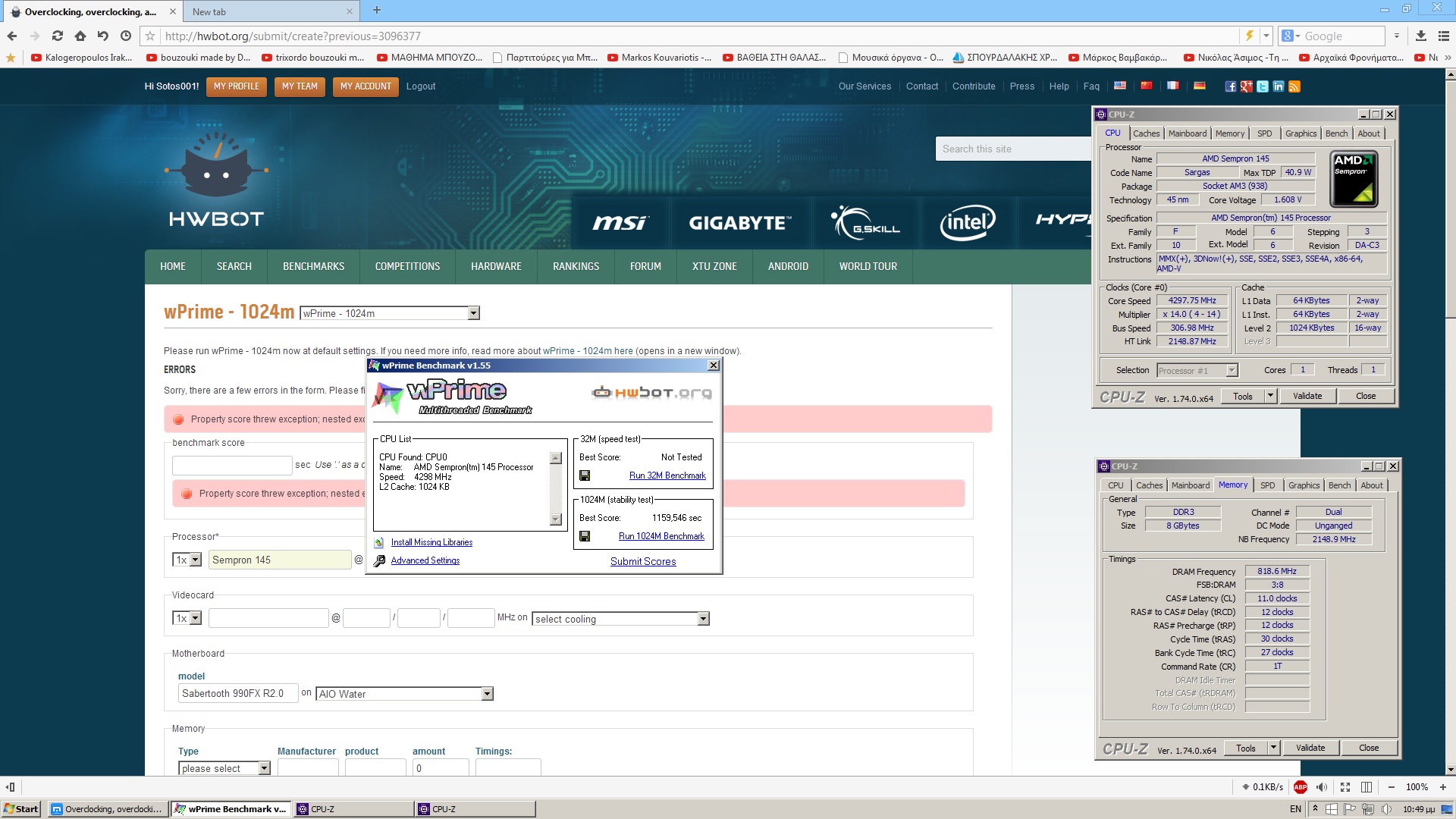Viewport: 1456px width, 819px height.
Task: Switch to Mainboard tab in top CPU-Z window
Action: click(1188, 133)
